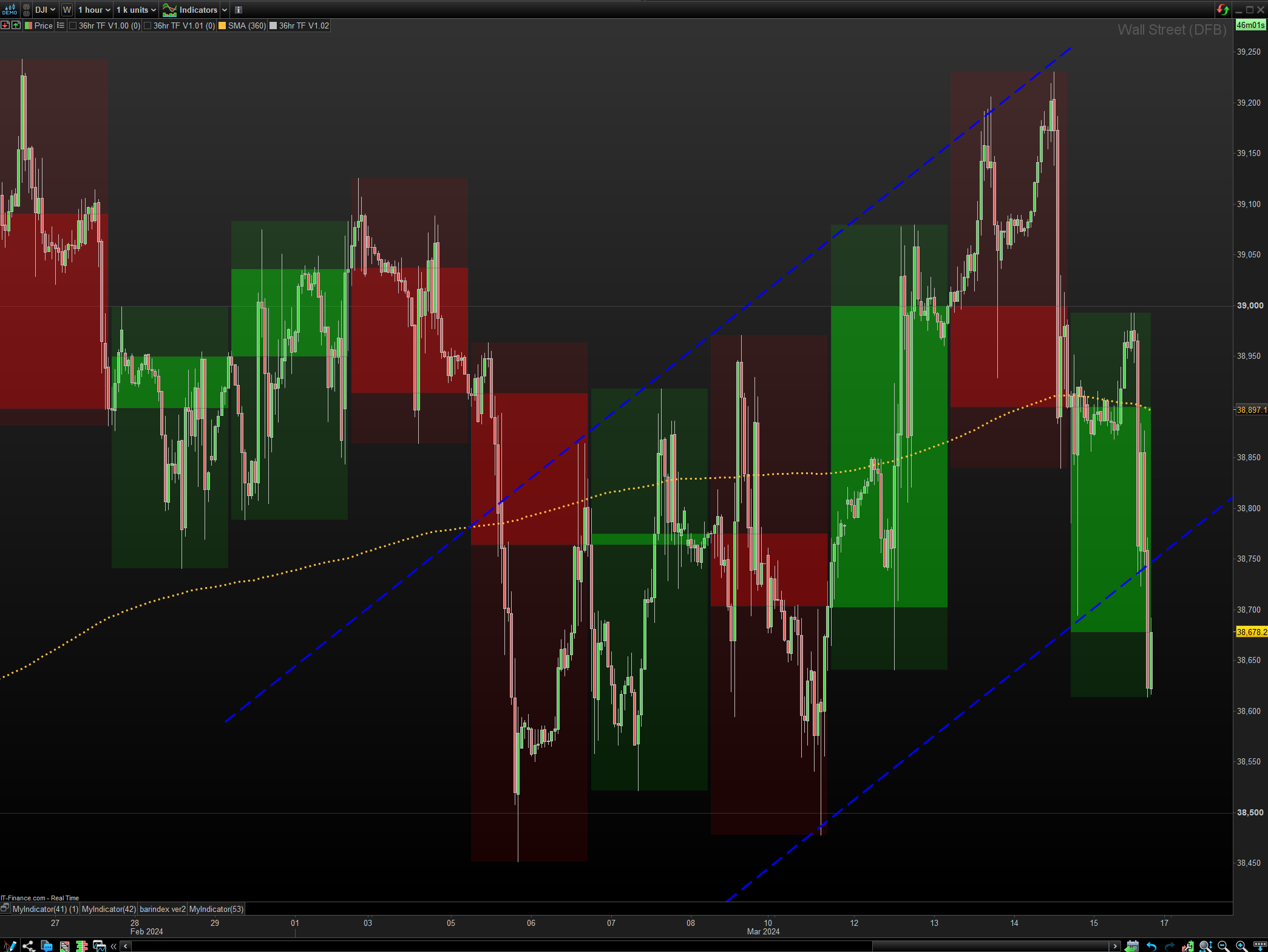The image size is (1268, 952).
Task: Open the go-to-date calendar icon
Action: 1132,946
